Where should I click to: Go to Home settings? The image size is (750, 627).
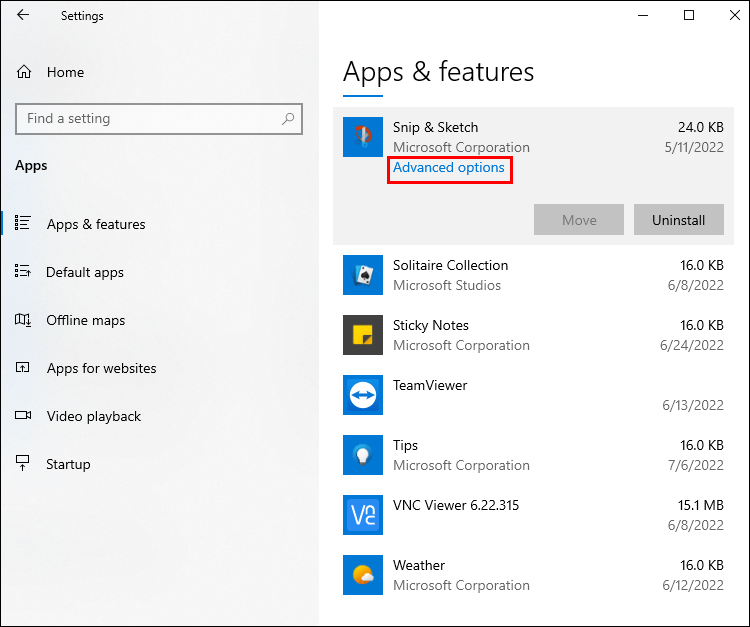pyautogui.click(x=65, y=72)
